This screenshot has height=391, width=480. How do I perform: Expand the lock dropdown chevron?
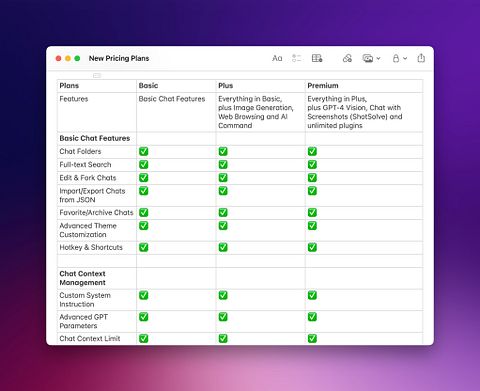click(405, 58)
